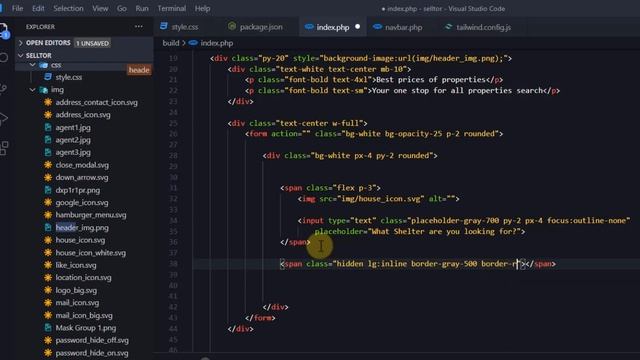Open address_icon.svg file
The width and height of the screenshot is (640, 360).
click(83, 115)
